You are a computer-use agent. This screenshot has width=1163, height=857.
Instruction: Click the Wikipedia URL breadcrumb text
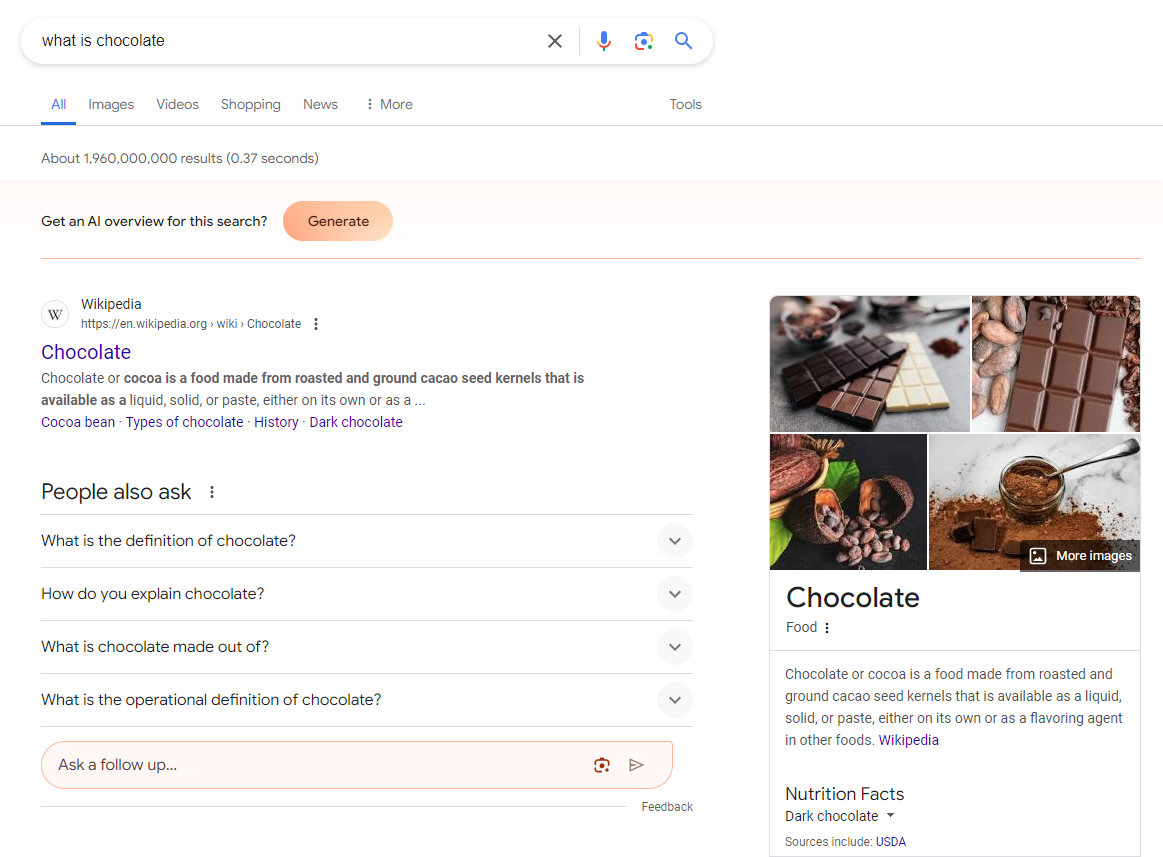[191, 324]
